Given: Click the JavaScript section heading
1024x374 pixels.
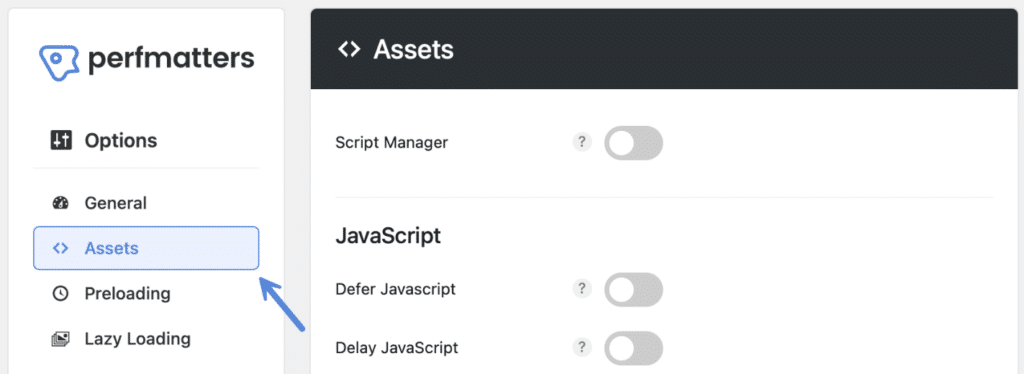Looking at the screenshot, I should [x=388, y=236].
